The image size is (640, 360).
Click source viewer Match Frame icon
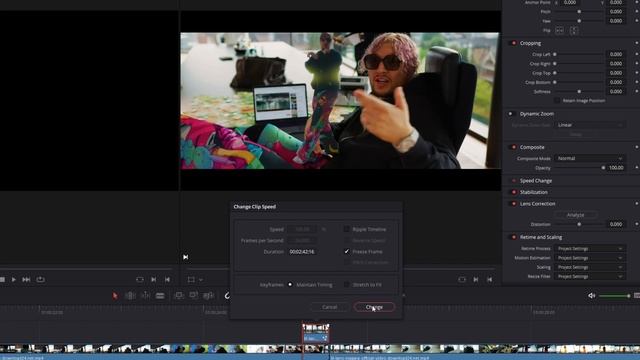pyautogui.click(x=140, y=280)
